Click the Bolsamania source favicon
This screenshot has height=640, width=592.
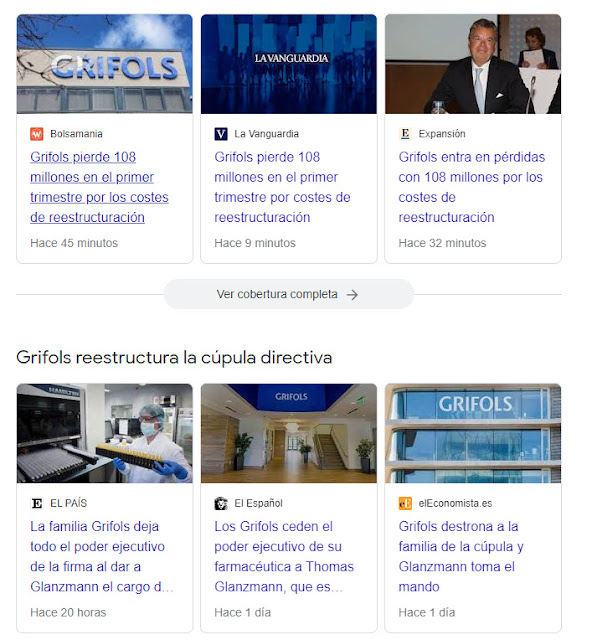coord(37,134)
